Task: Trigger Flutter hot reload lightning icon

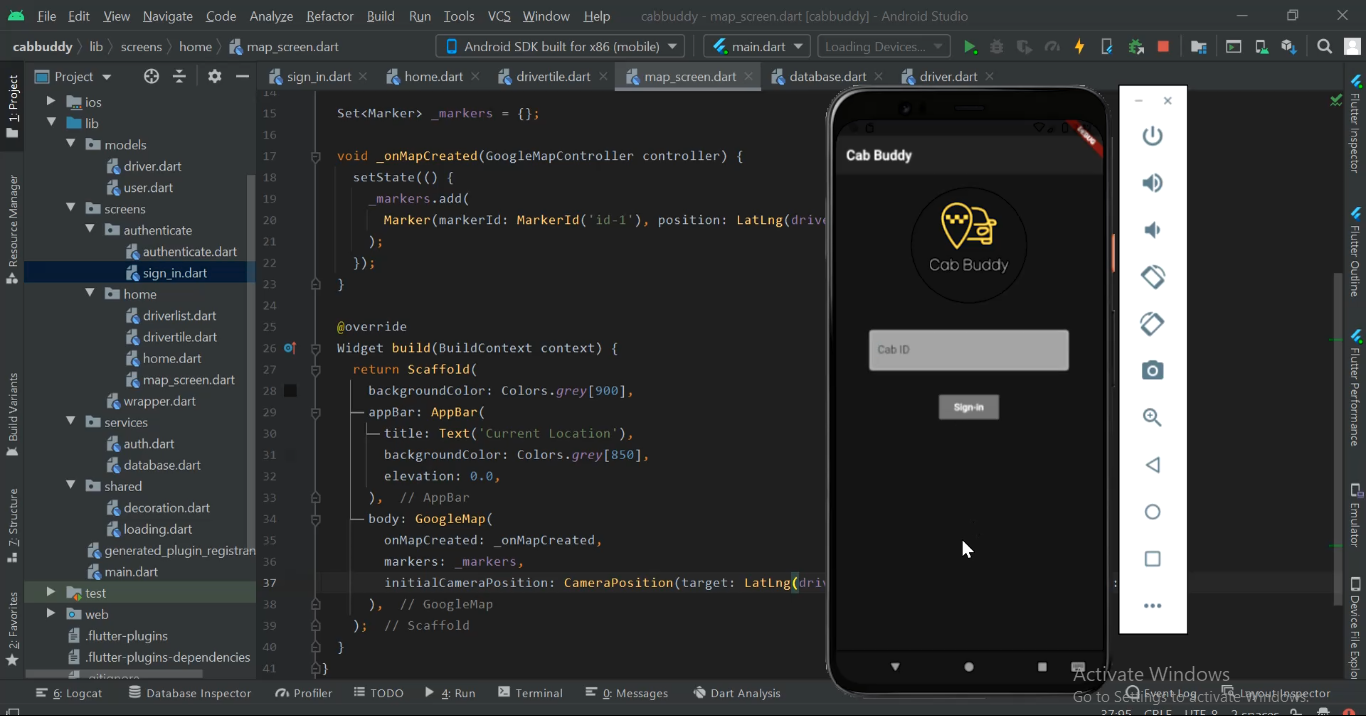Action: pos(1079,47)
